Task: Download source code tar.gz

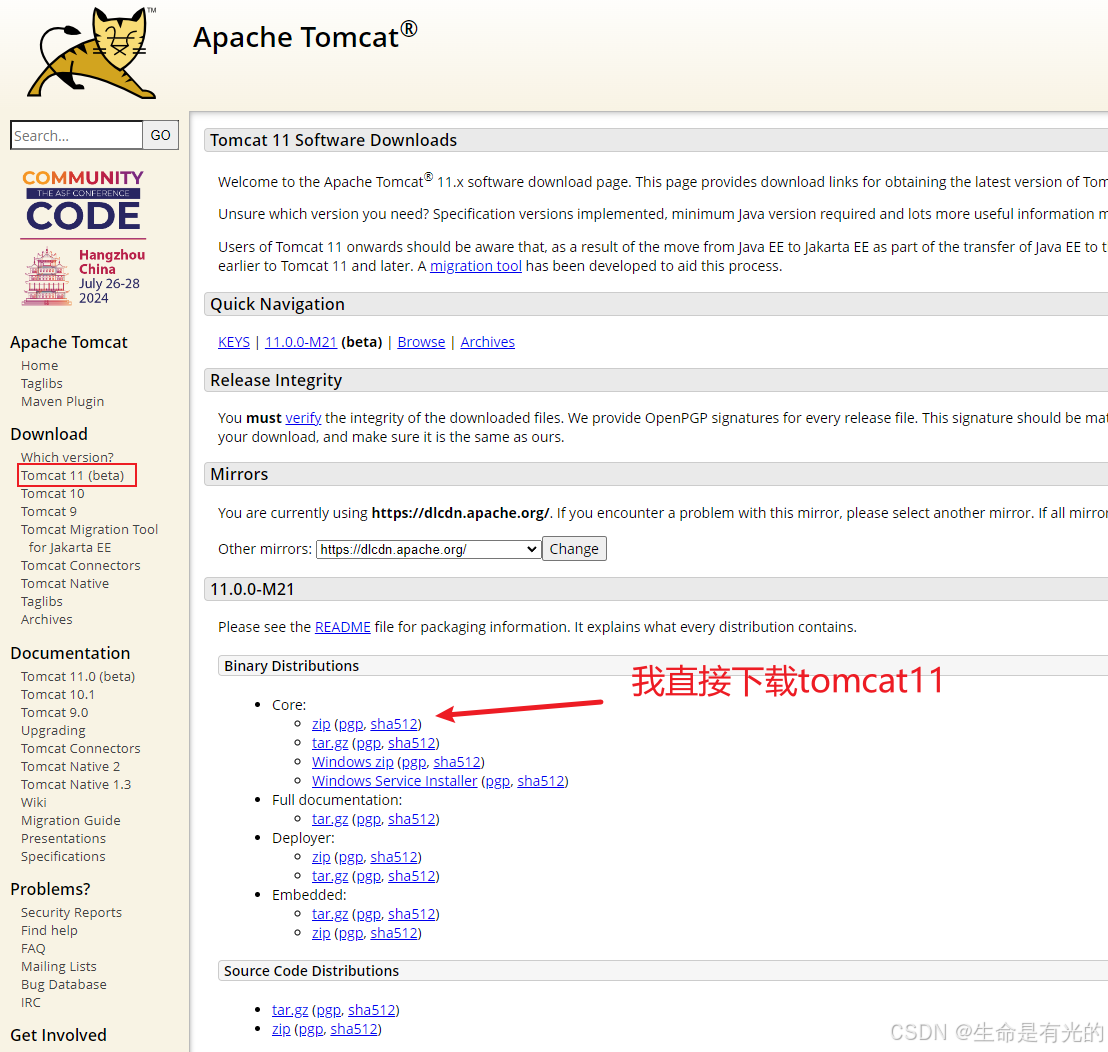Action: (290, 1010)
